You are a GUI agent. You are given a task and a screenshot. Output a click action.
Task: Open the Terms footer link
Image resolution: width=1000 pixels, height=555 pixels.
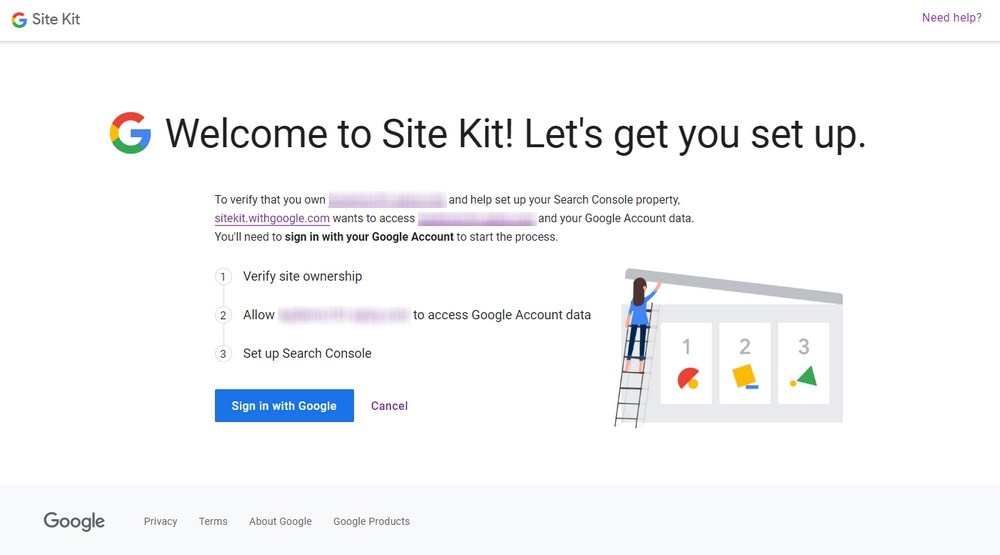[x=213, y=521]
